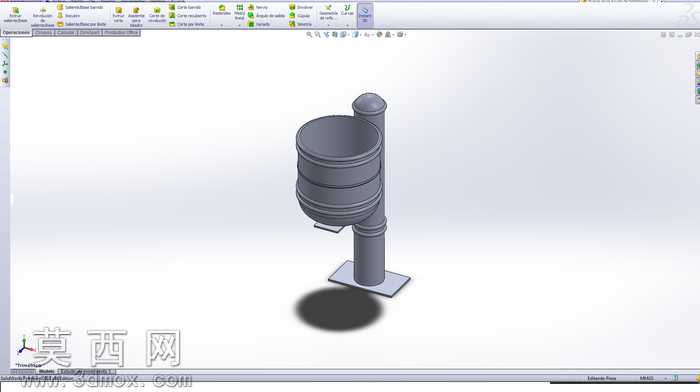
Task: Switch to the Croquis tab
Action: [x=43, y=33]
